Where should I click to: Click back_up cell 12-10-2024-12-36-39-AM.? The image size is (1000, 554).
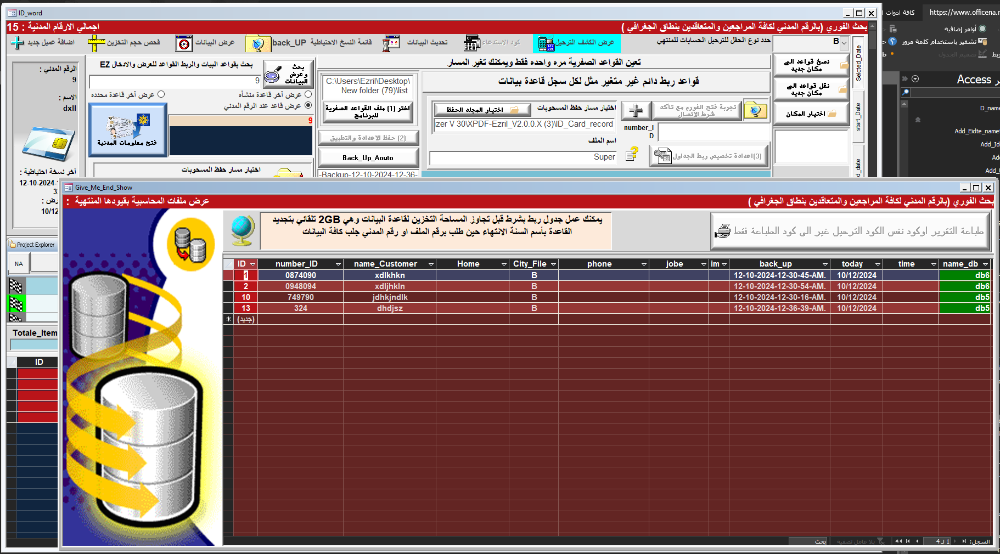[x=779, y=308]
